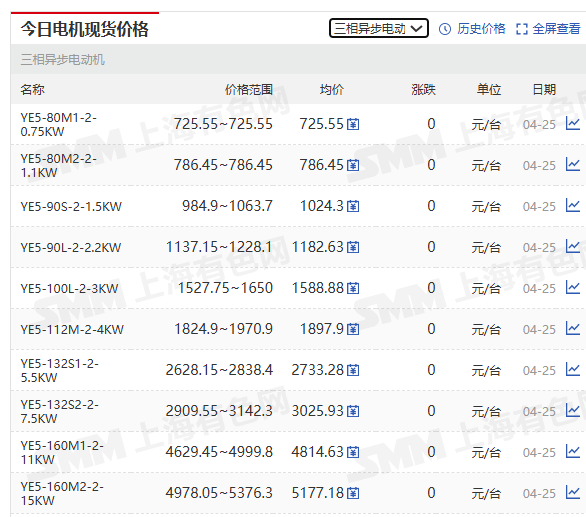Open 全屏查看 fullscreen view
The image size is (586, 517).
point(556,29)
